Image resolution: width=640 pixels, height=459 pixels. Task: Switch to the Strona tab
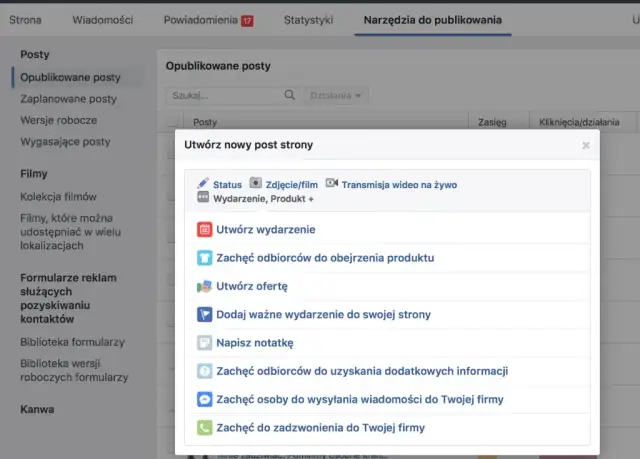pyautogui.click(x=25, y=20)
